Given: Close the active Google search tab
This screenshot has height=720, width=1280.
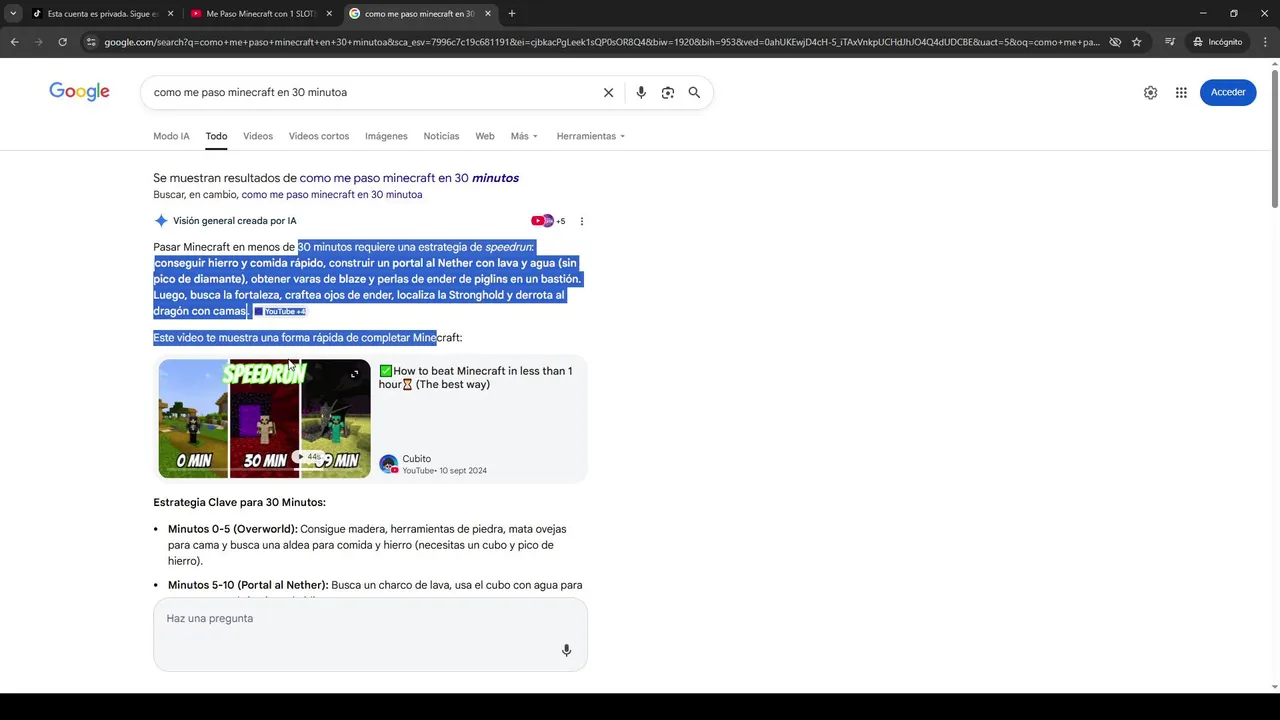Looking at the screenshot, I should click(x=488, y=14).
